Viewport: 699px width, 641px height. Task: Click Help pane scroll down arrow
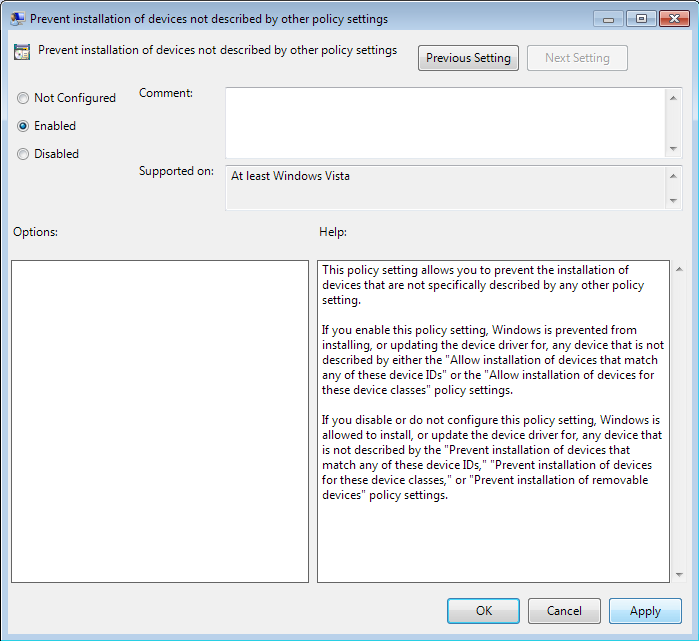point(679,575)
